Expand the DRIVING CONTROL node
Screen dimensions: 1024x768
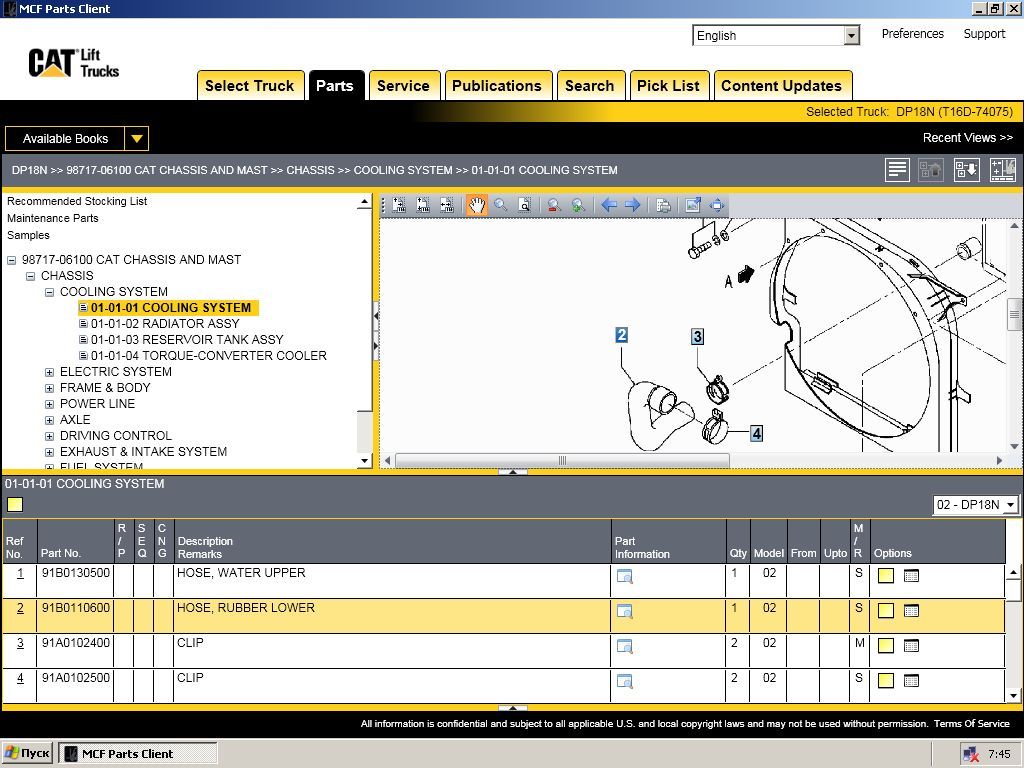click(49, 436)
